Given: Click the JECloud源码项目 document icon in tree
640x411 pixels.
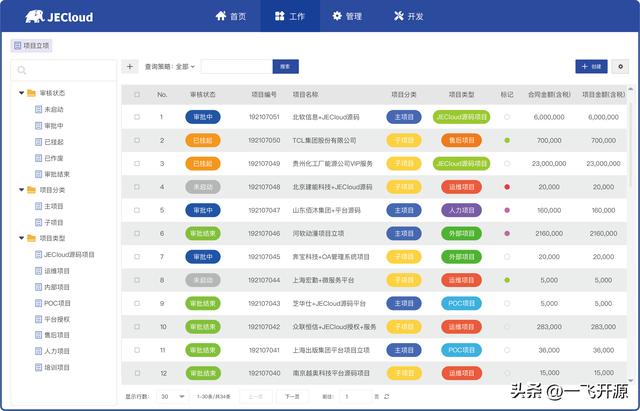Looking at the screenshot, I should click(x=38, y=255).
